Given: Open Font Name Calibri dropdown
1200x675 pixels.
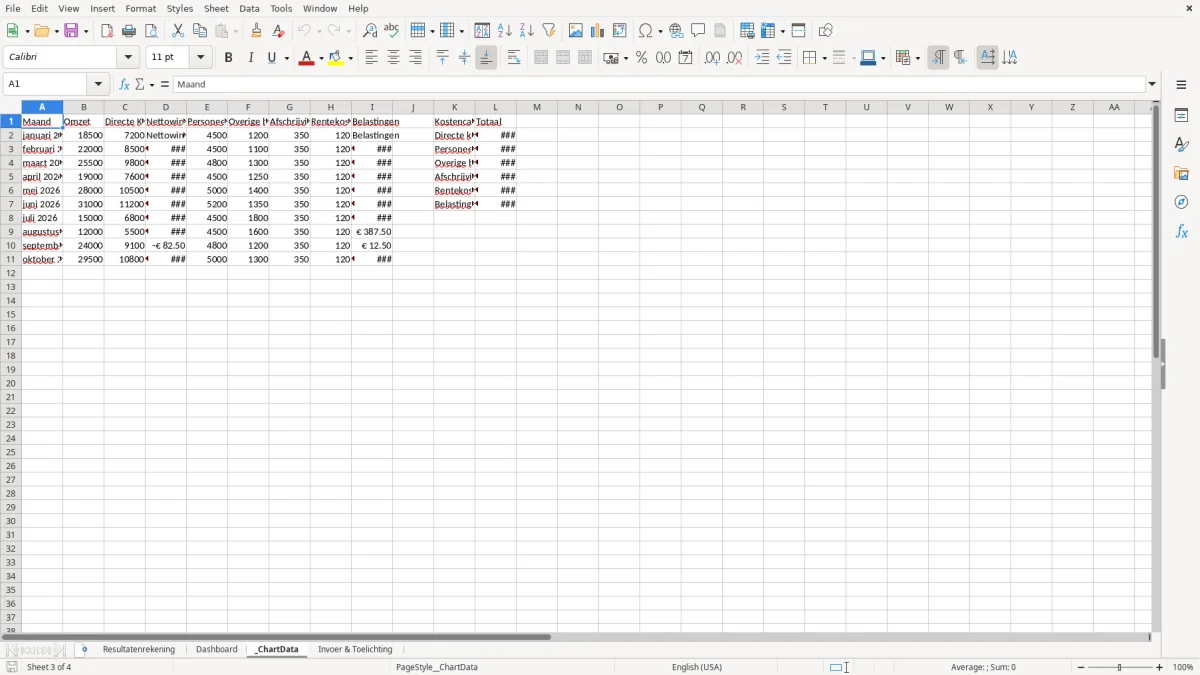Looking at the screenshot, I should pos(128,58).
